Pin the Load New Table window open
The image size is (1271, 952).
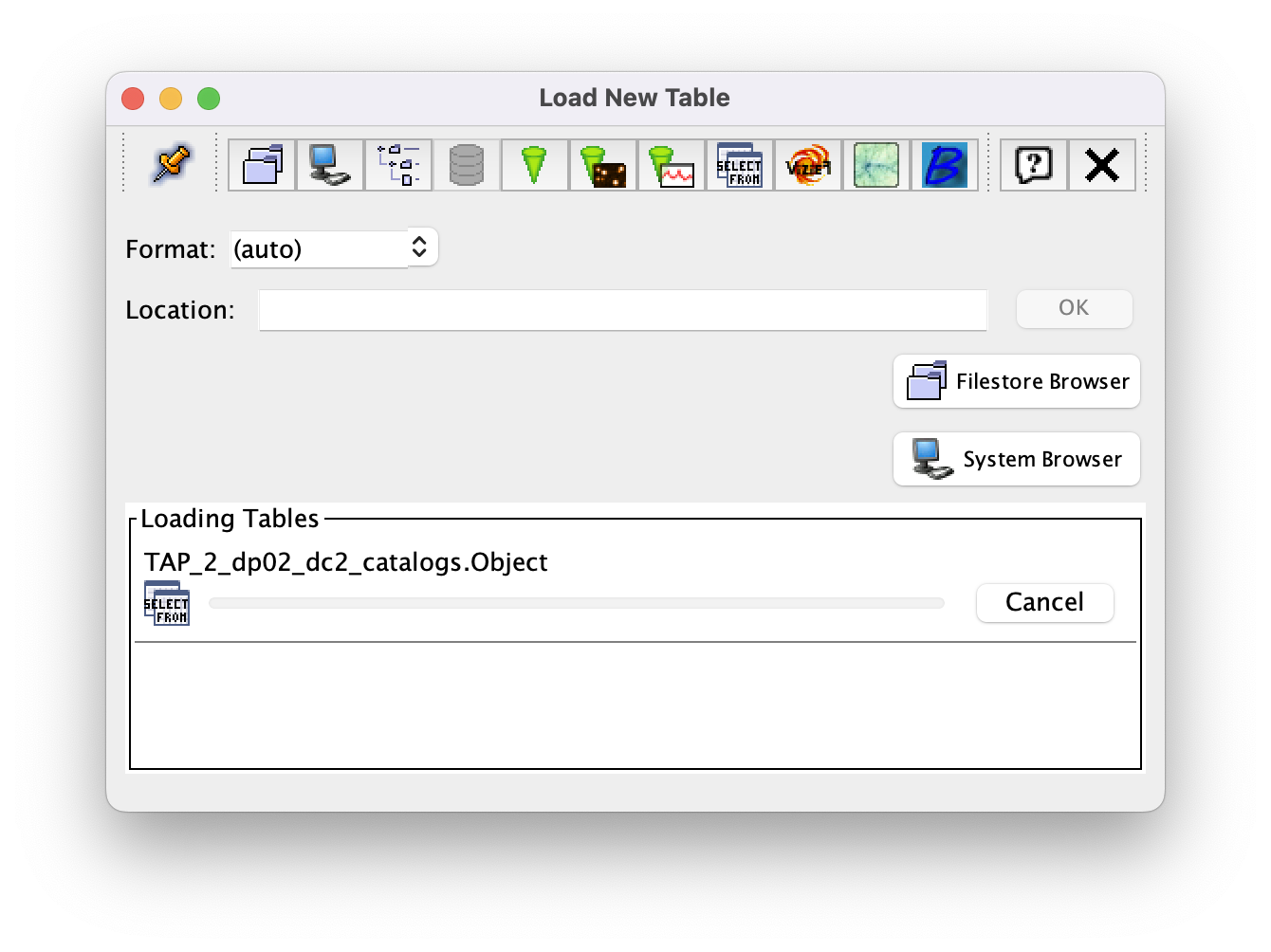[171, 163]
